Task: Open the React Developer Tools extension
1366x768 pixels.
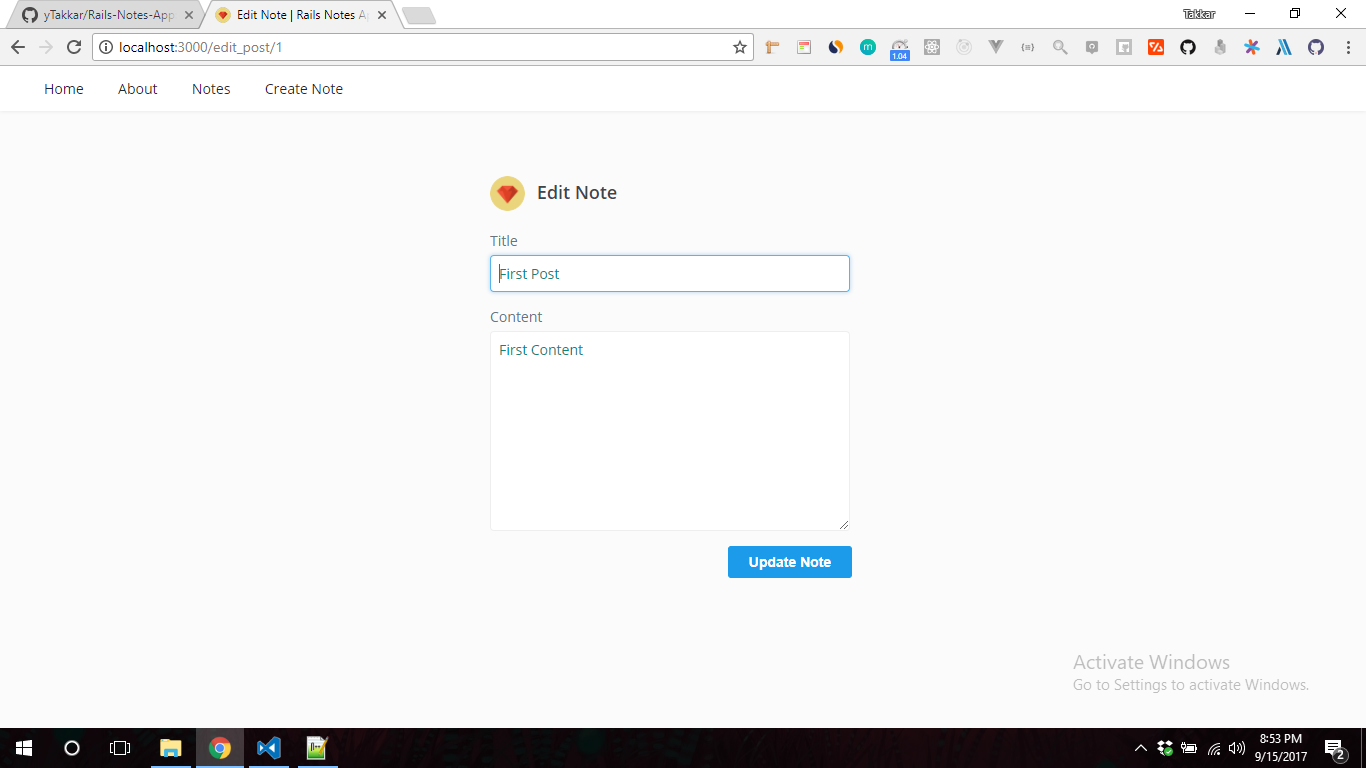Action: click(932, 47)
